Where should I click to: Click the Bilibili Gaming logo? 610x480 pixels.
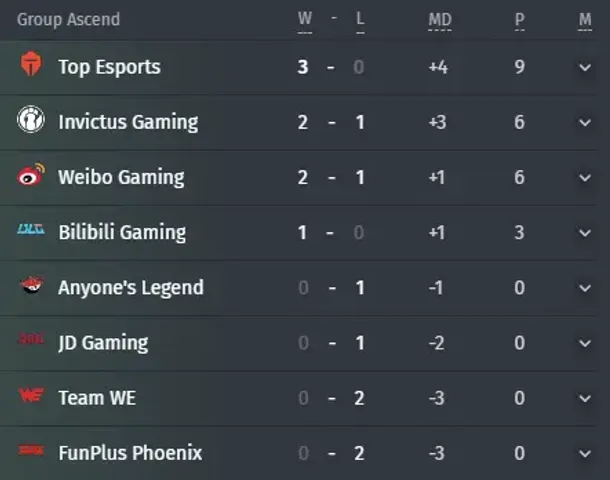coord(31,229)
